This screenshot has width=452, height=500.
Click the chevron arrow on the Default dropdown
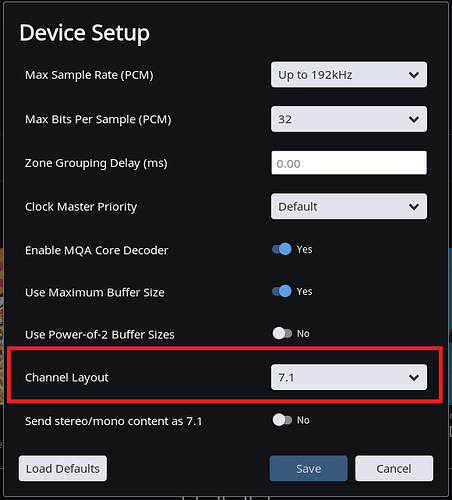pos(414,207)
